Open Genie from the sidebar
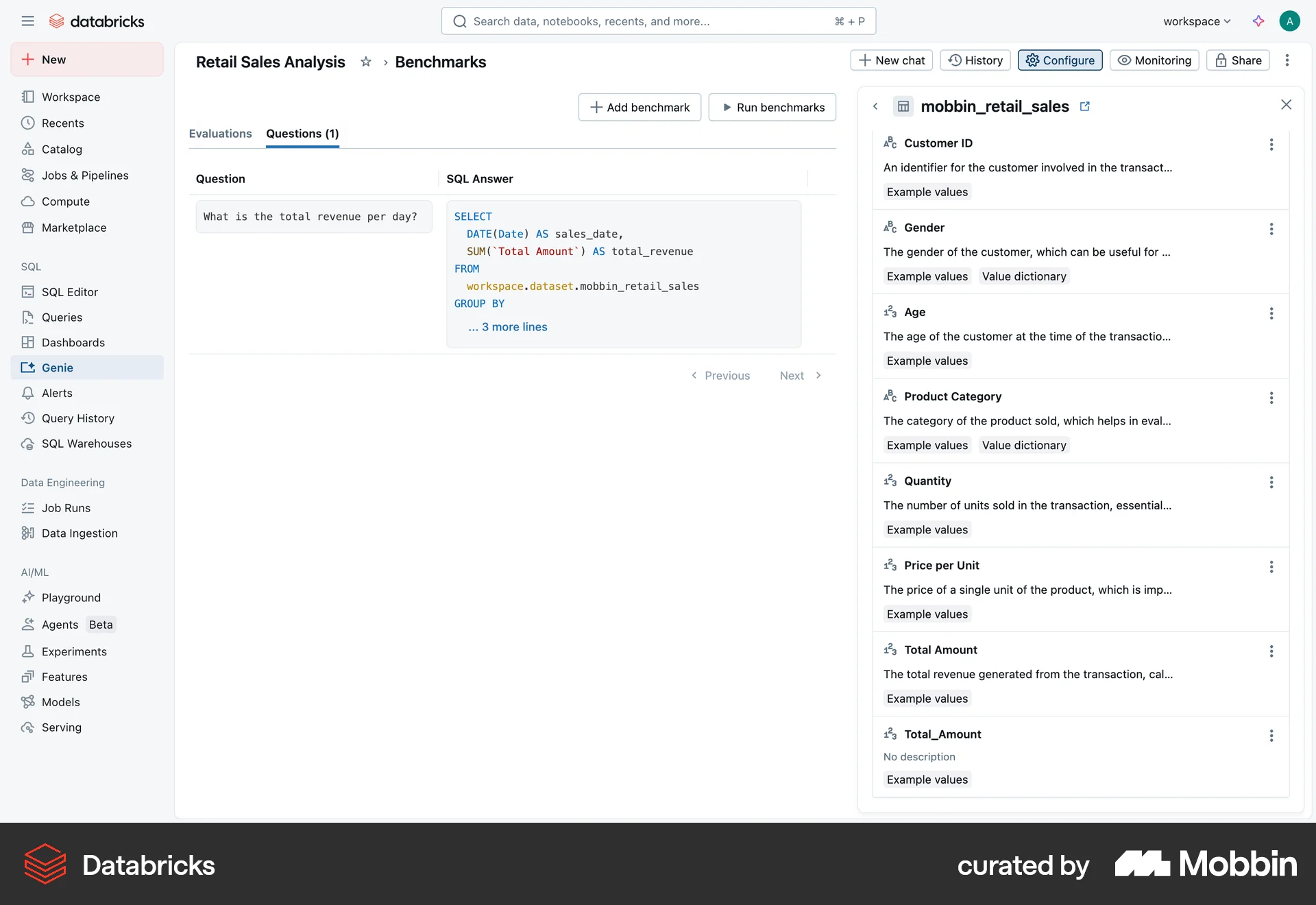1316x905 pixels. [56, 367]
